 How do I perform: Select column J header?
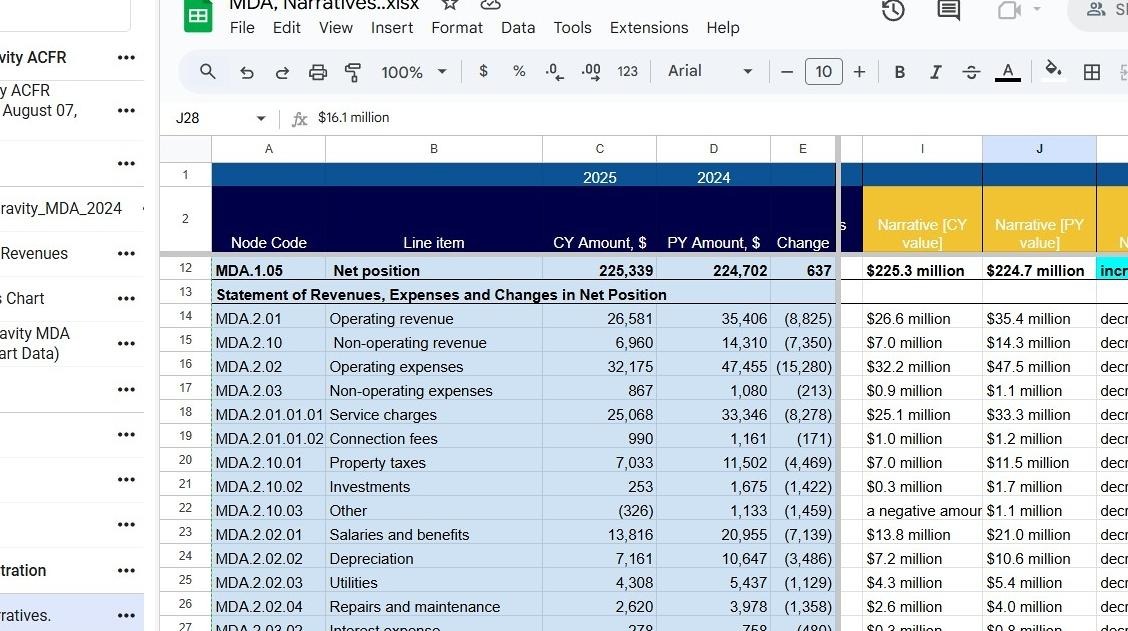(x=1039, y=149)
